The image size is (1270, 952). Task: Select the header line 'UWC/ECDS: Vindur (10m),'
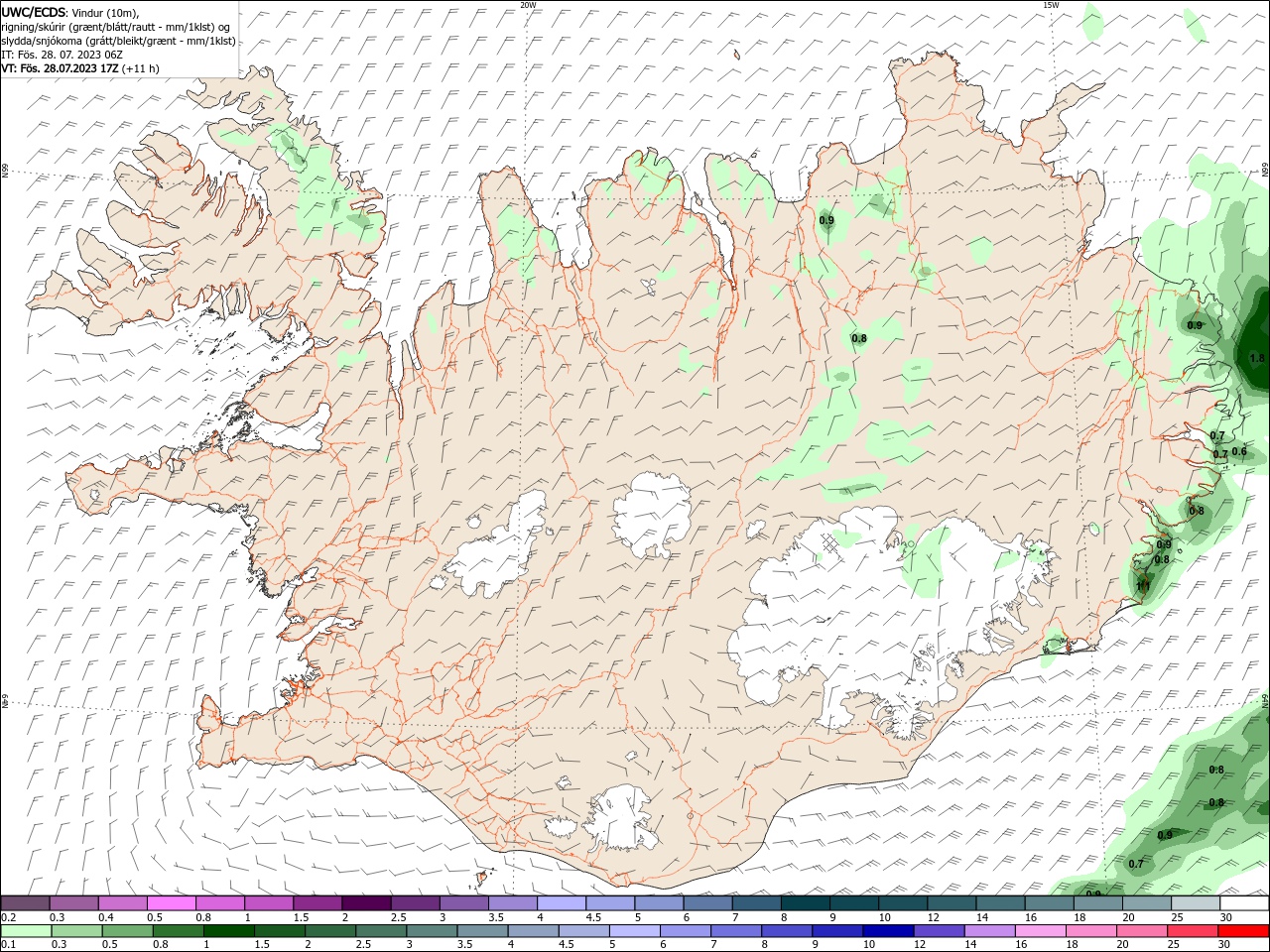tap(70, 12)
